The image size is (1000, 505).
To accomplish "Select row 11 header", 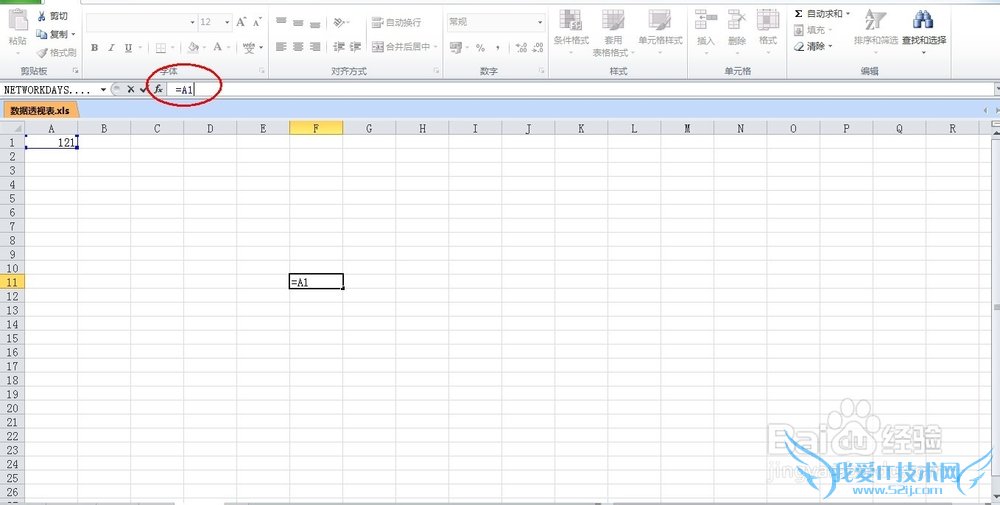I will 12,282.
